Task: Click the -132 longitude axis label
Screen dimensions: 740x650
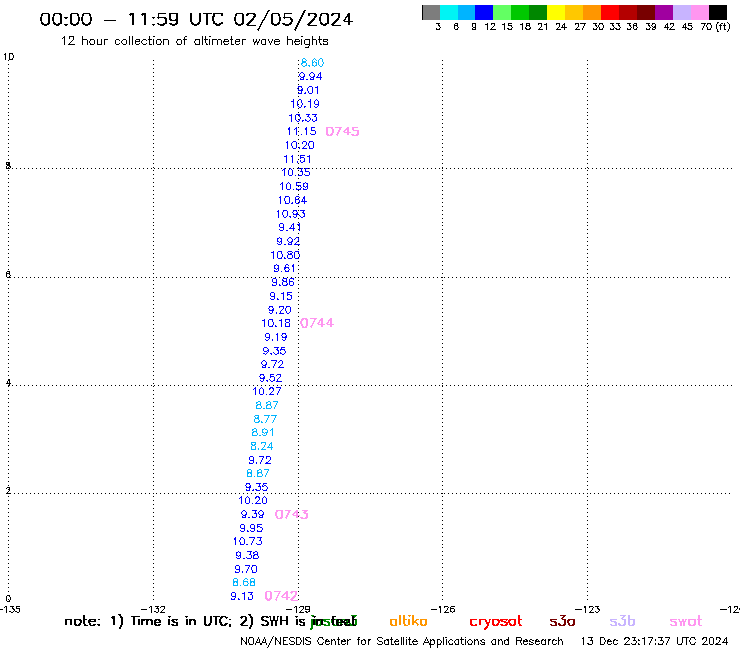Action: coord(153,609)
